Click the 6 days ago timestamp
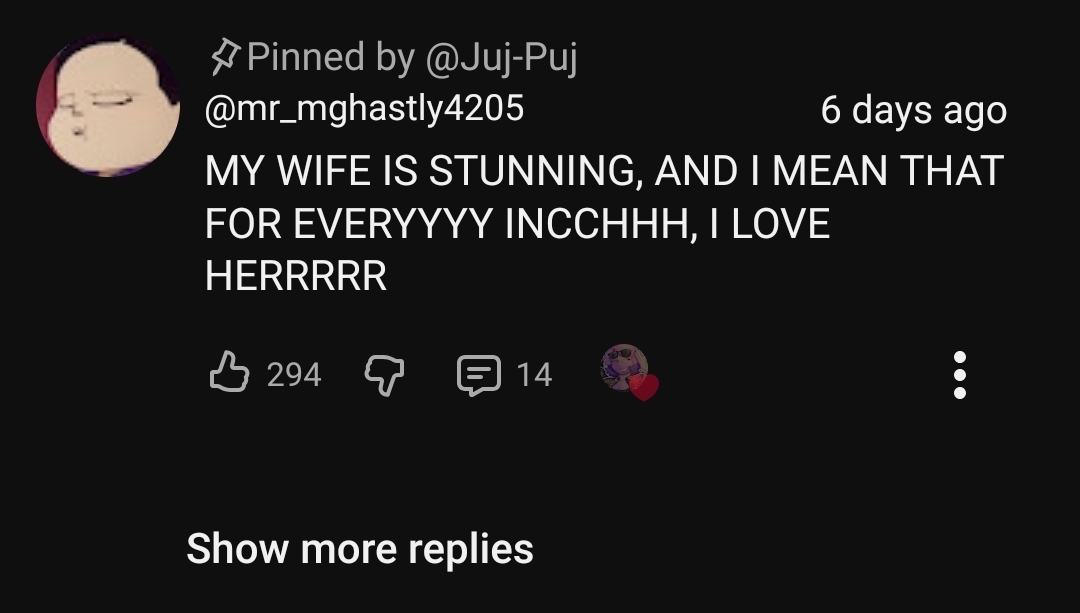 (x=913, y=110)
